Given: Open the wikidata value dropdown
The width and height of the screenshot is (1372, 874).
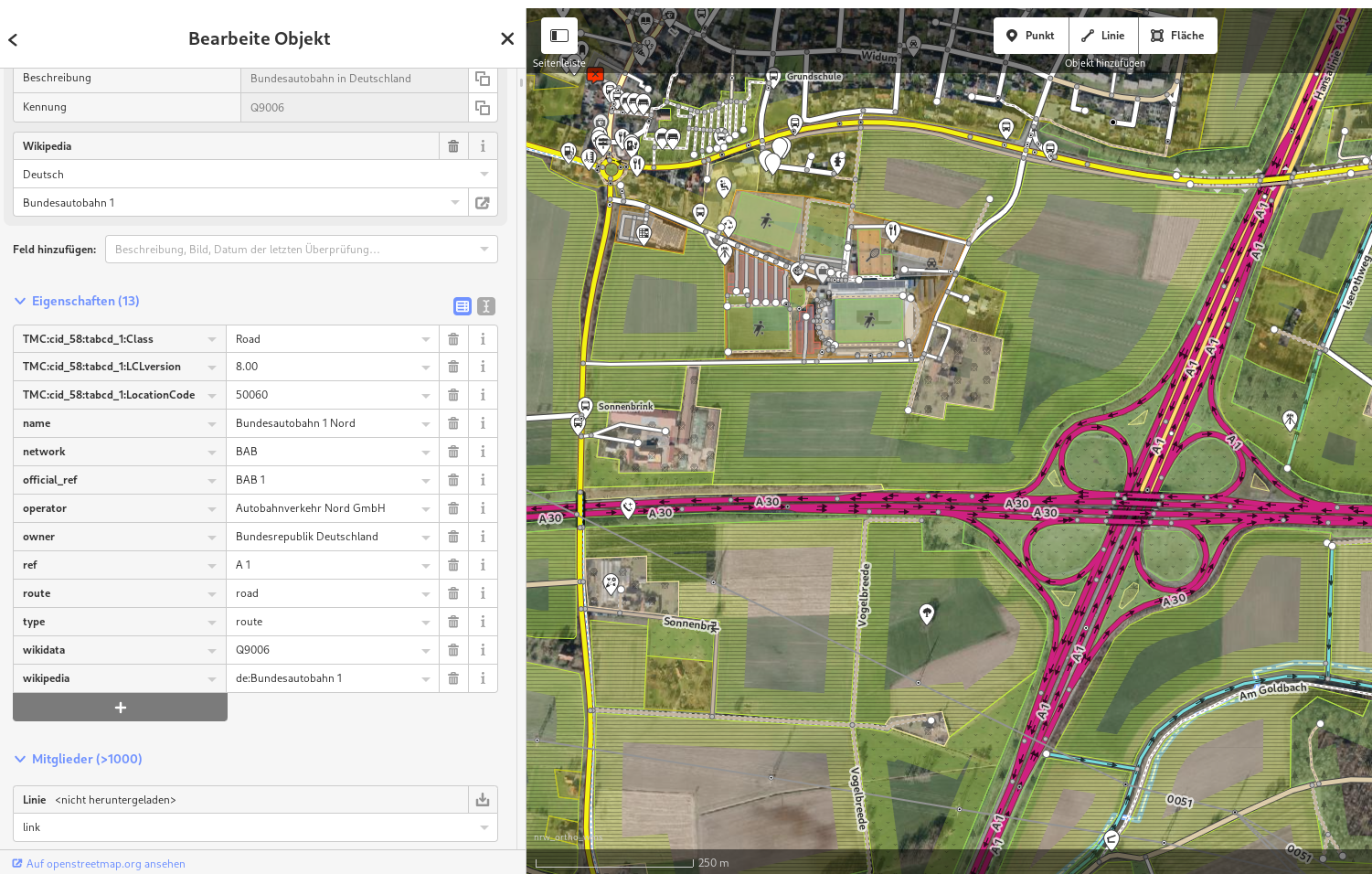Looking at the screenshot, I should [426, 650].
